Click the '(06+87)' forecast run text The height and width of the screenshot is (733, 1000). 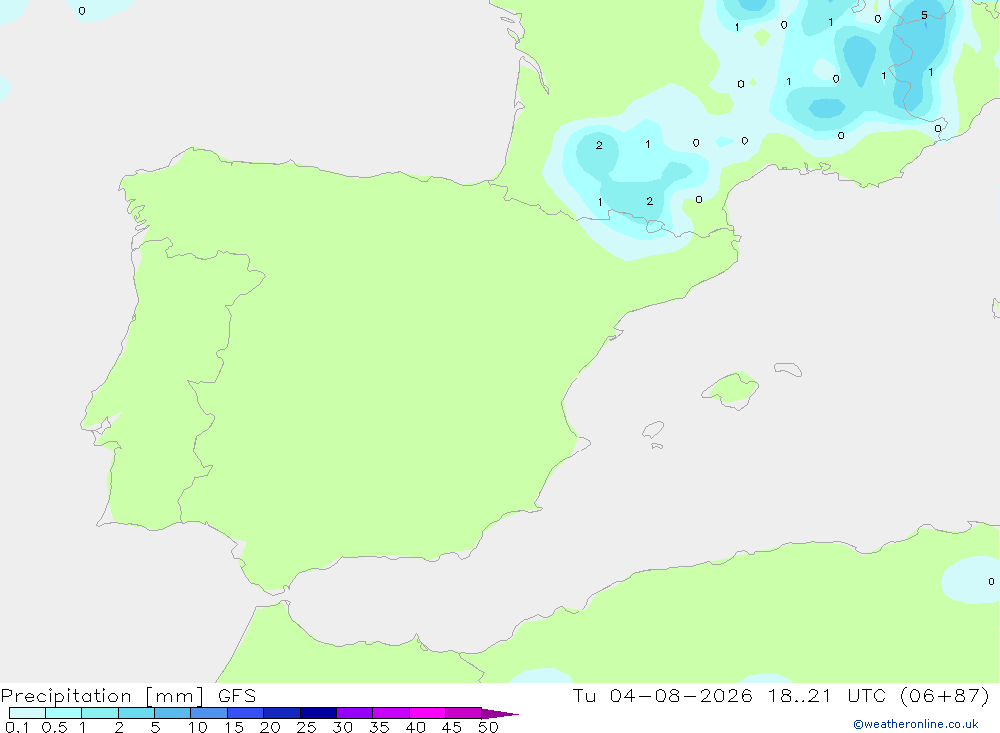click(945, 695)
